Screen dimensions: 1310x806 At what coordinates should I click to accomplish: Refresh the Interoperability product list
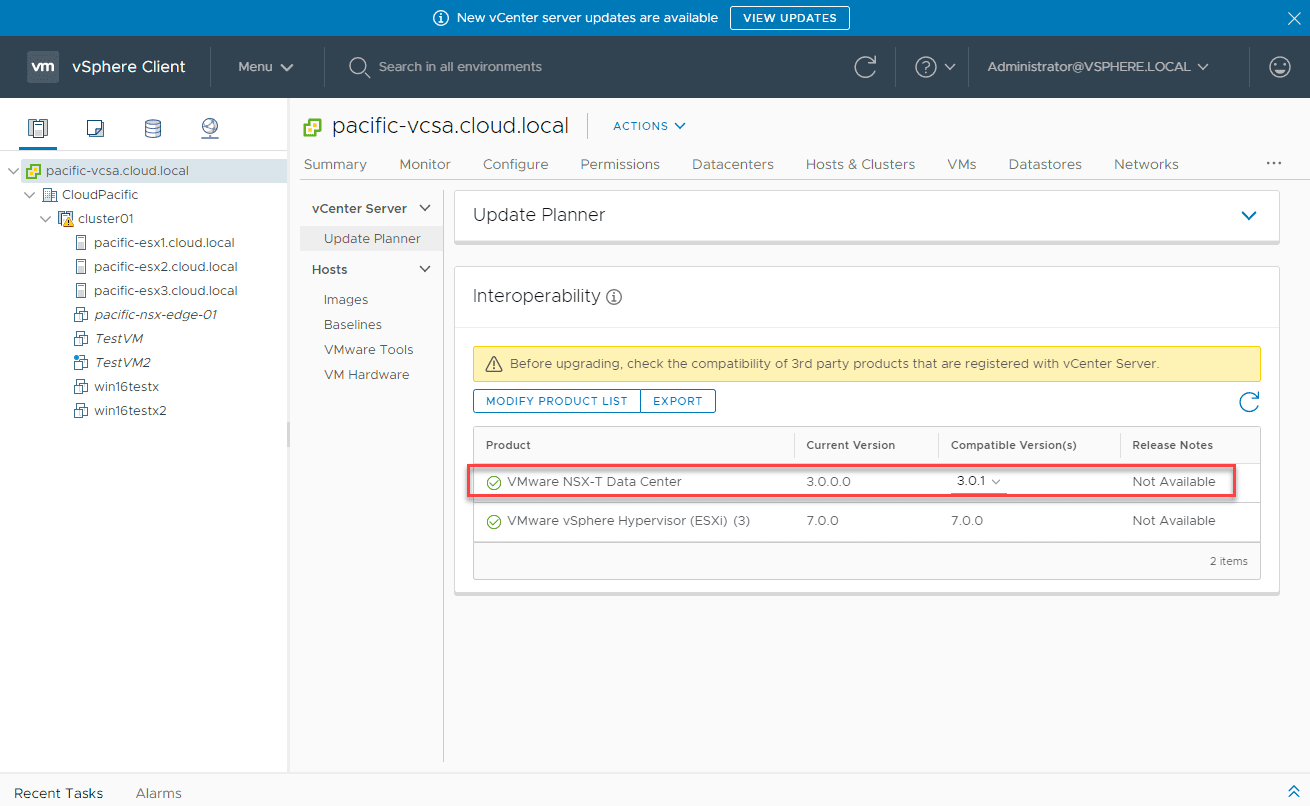pos(1248,402)
